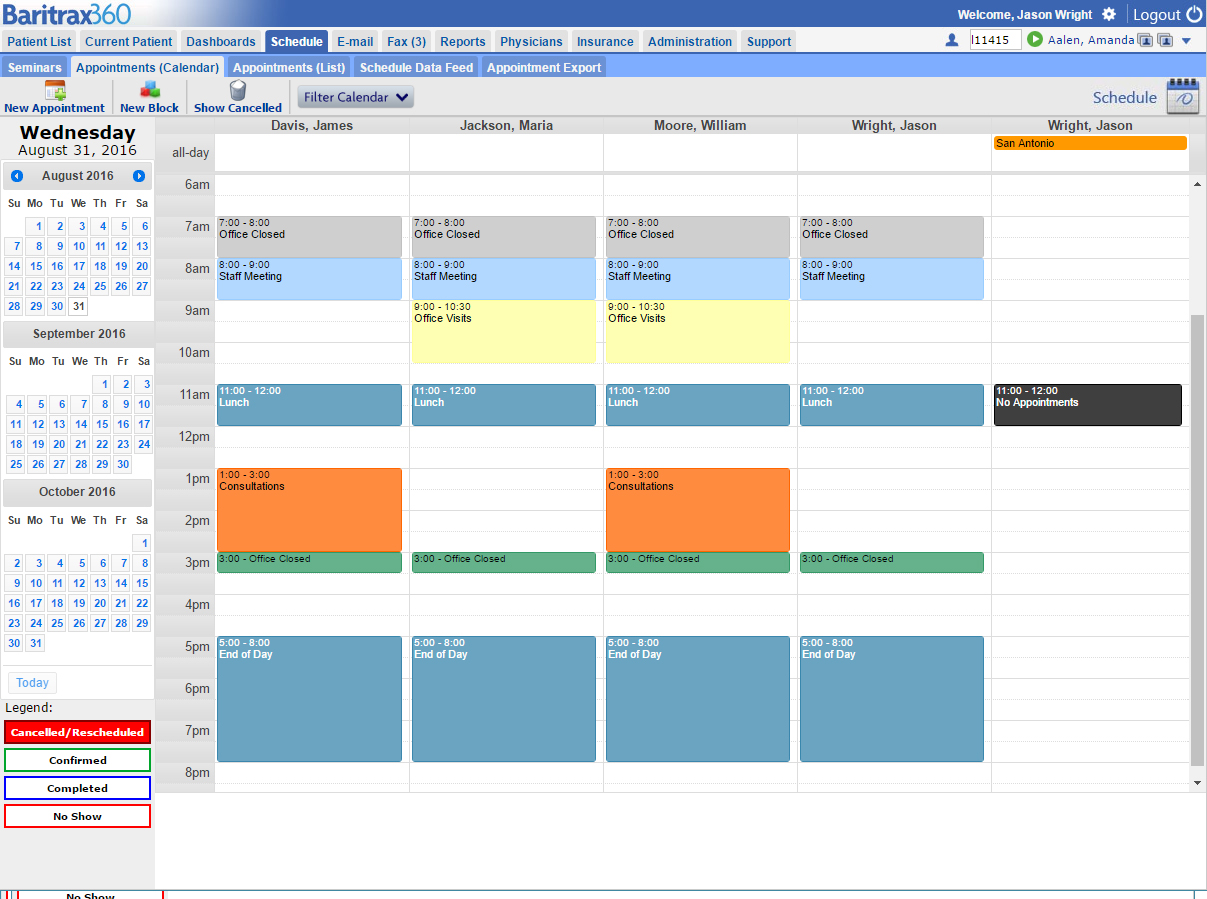Select August 17 in the mini calendar

(x=79, y=266)
